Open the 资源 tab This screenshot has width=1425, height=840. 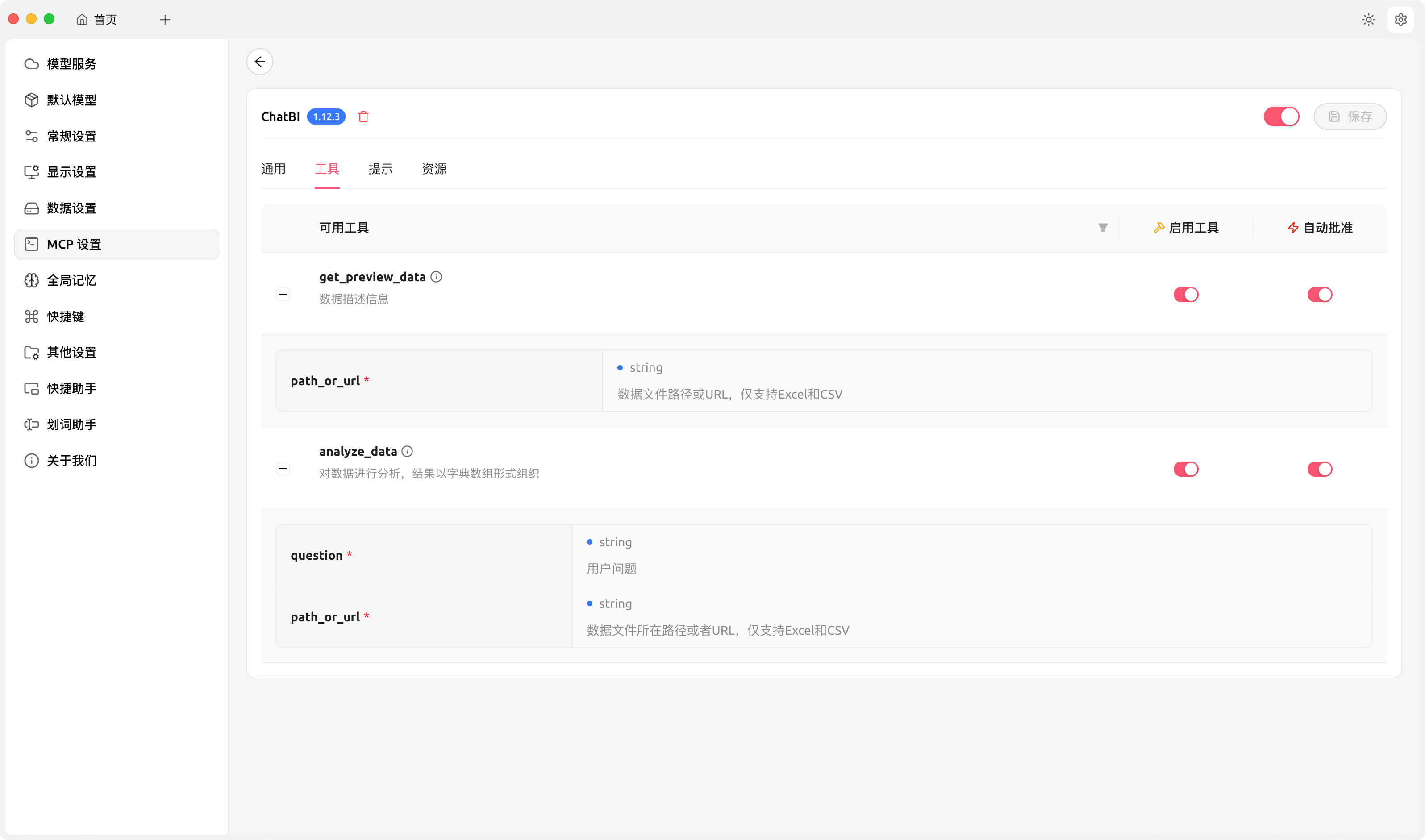[434, 169]
